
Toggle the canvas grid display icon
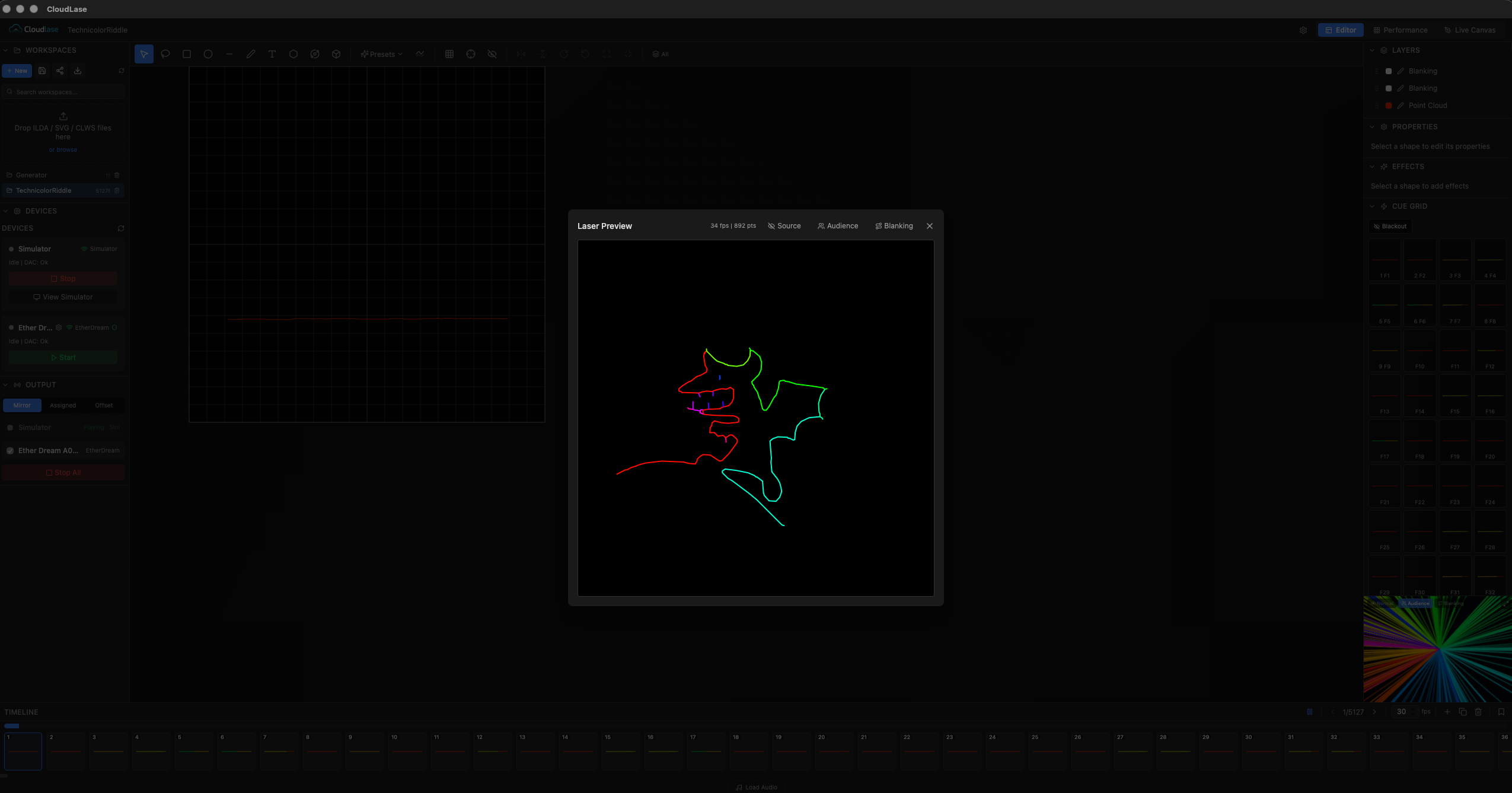pyautogui.click(x=449, y=54)
